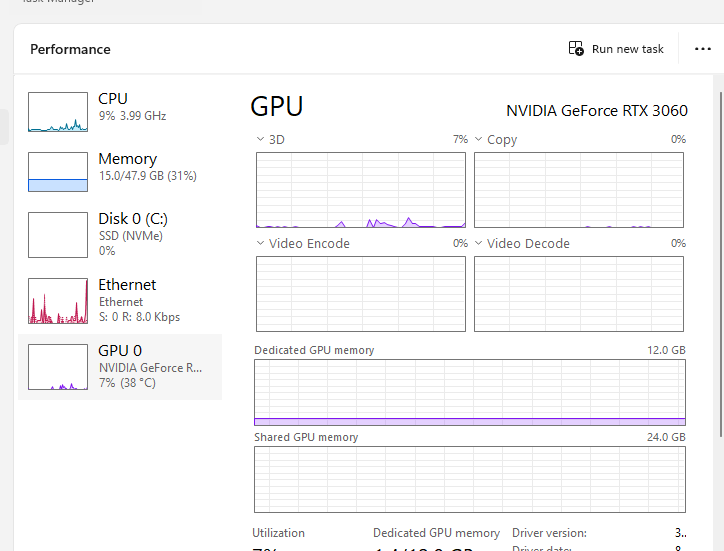Select the Ethernet activity graph thumbnail
The image size is (724, 551).
pyautogui.click(x=58, y=301)
